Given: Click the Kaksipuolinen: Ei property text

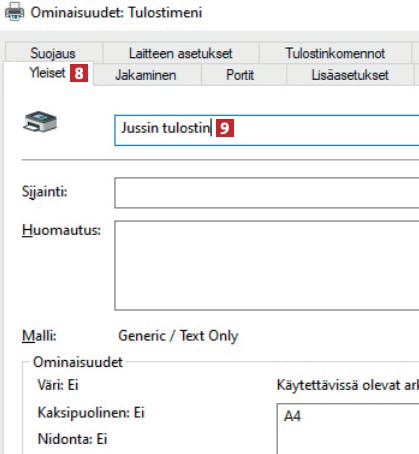Looking at the screenshot, I should [91, 412].
